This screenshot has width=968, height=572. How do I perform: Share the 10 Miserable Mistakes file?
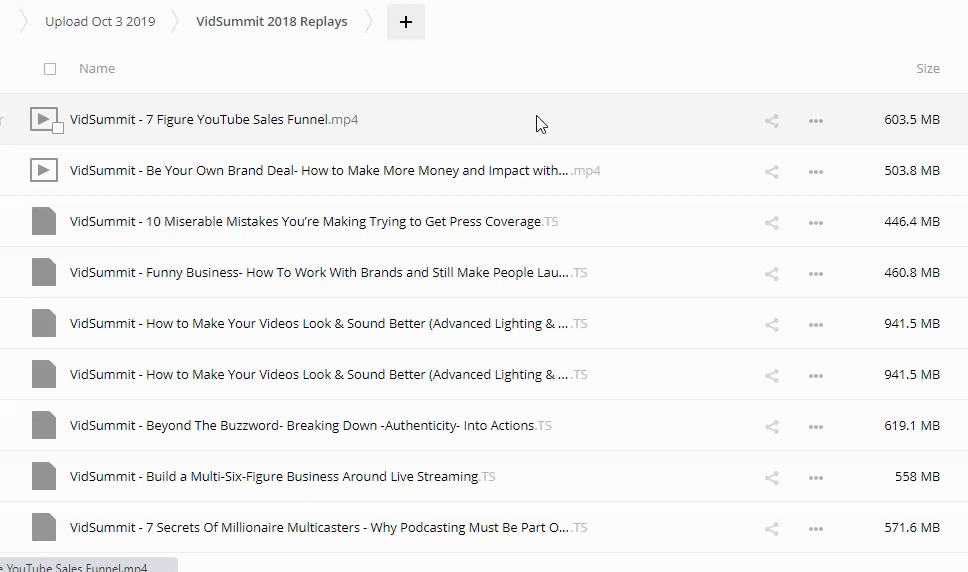pyautogui.click(x=771, y=222)
